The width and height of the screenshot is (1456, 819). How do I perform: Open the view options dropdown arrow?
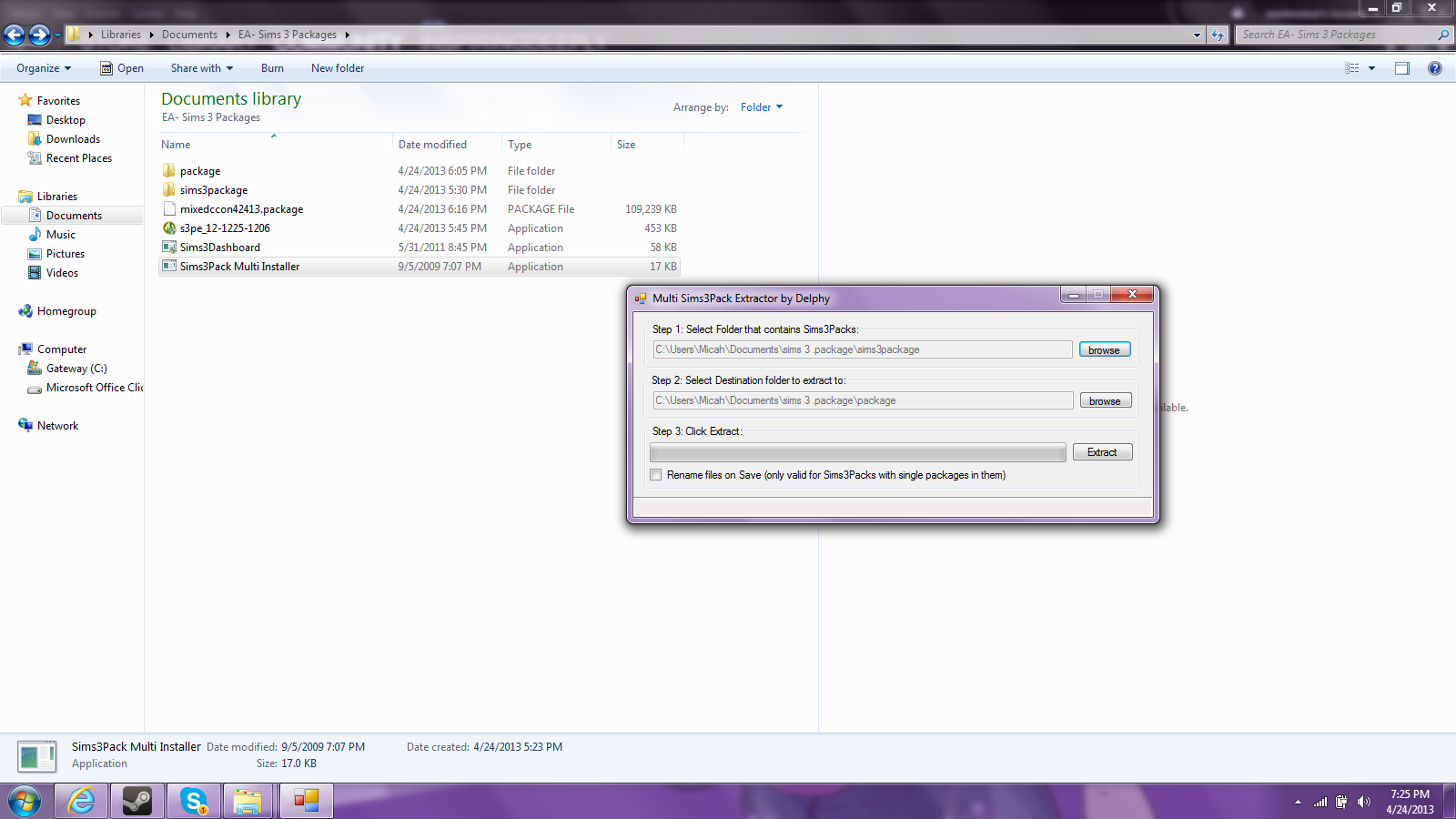[1372, 68]
